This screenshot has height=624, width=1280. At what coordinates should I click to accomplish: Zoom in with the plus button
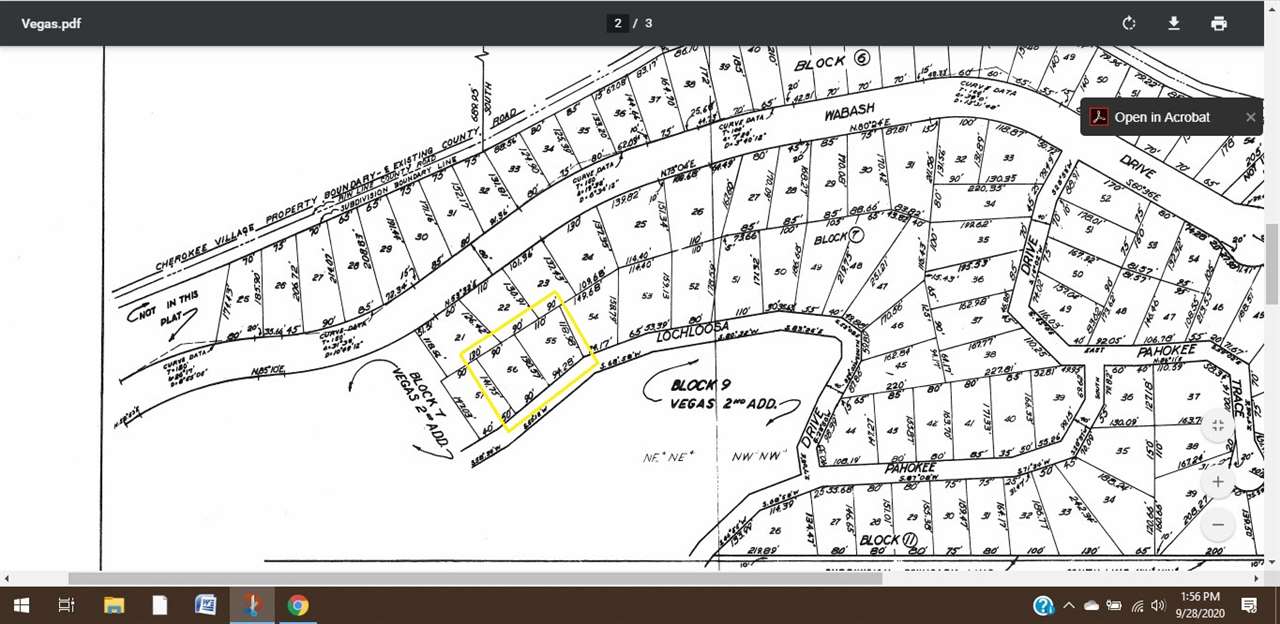(x=1217, y=482)
